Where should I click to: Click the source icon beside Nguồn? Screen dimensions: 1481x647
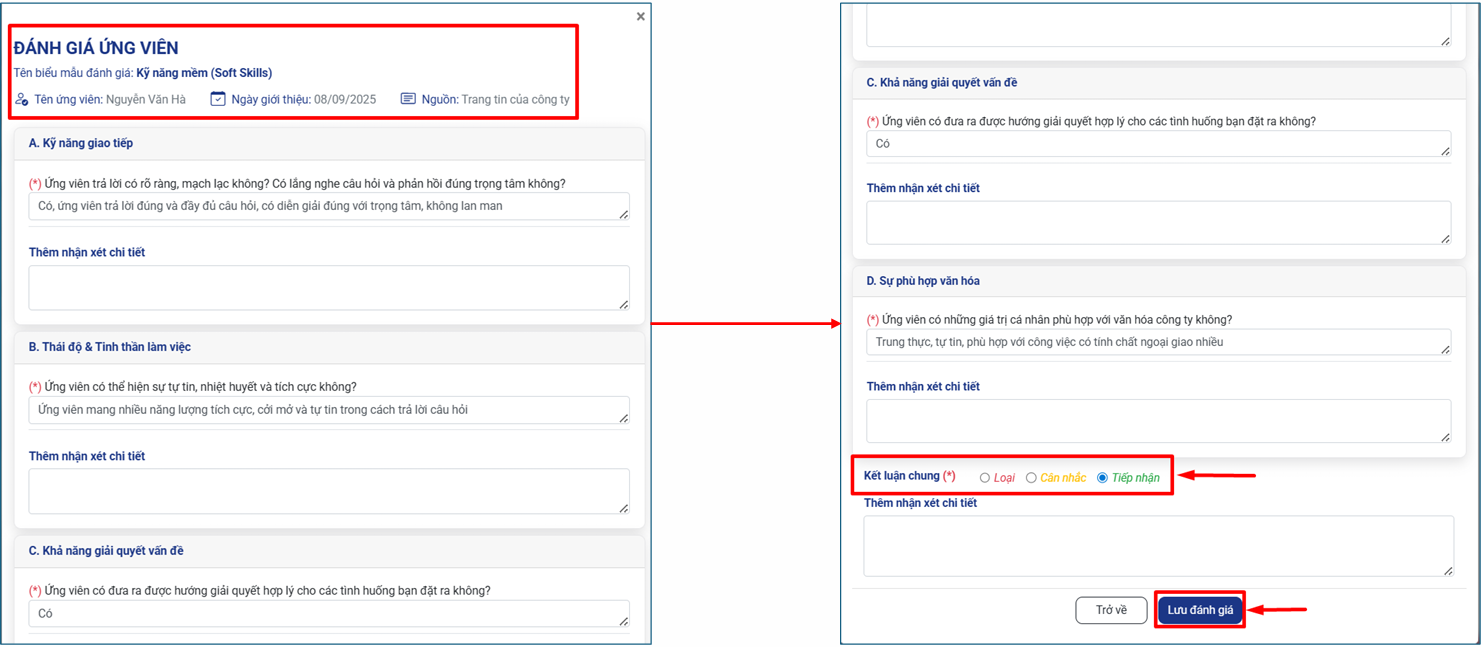[x=408, y=99]
